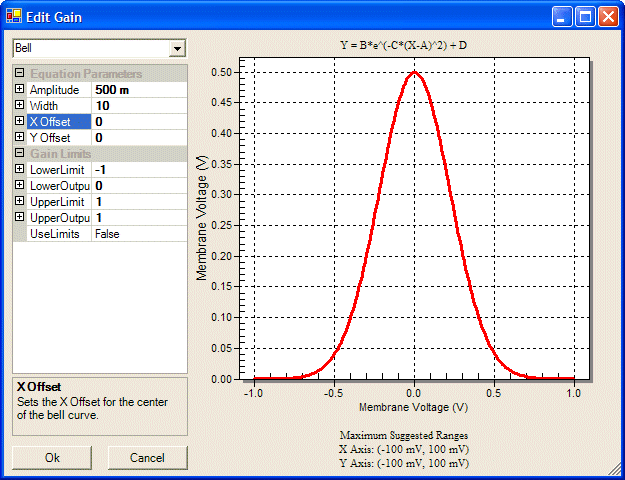Maximize the Edit Gain window

coord(585,17)
